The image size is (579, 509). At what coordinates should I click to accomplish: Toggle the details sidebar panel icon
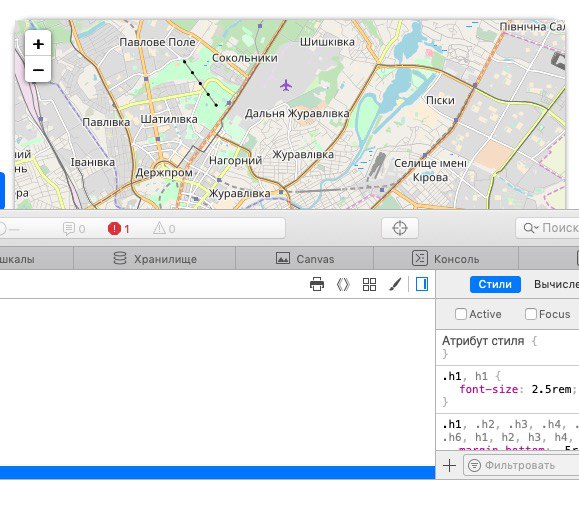click(x=422, y=284)
